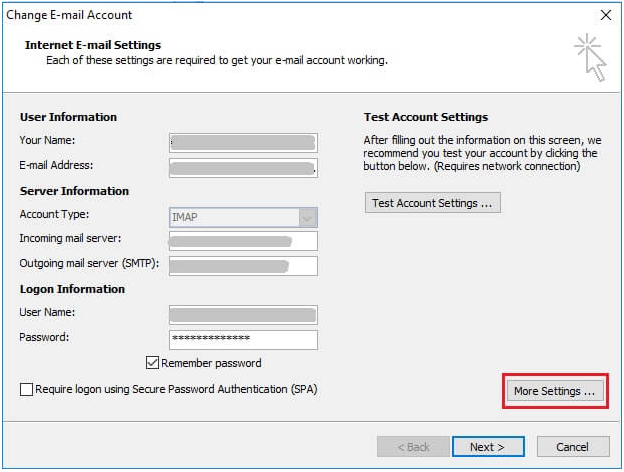Click the Server Information section heading
The height and width of the screenshot is (472, 624).
(74, 191)
